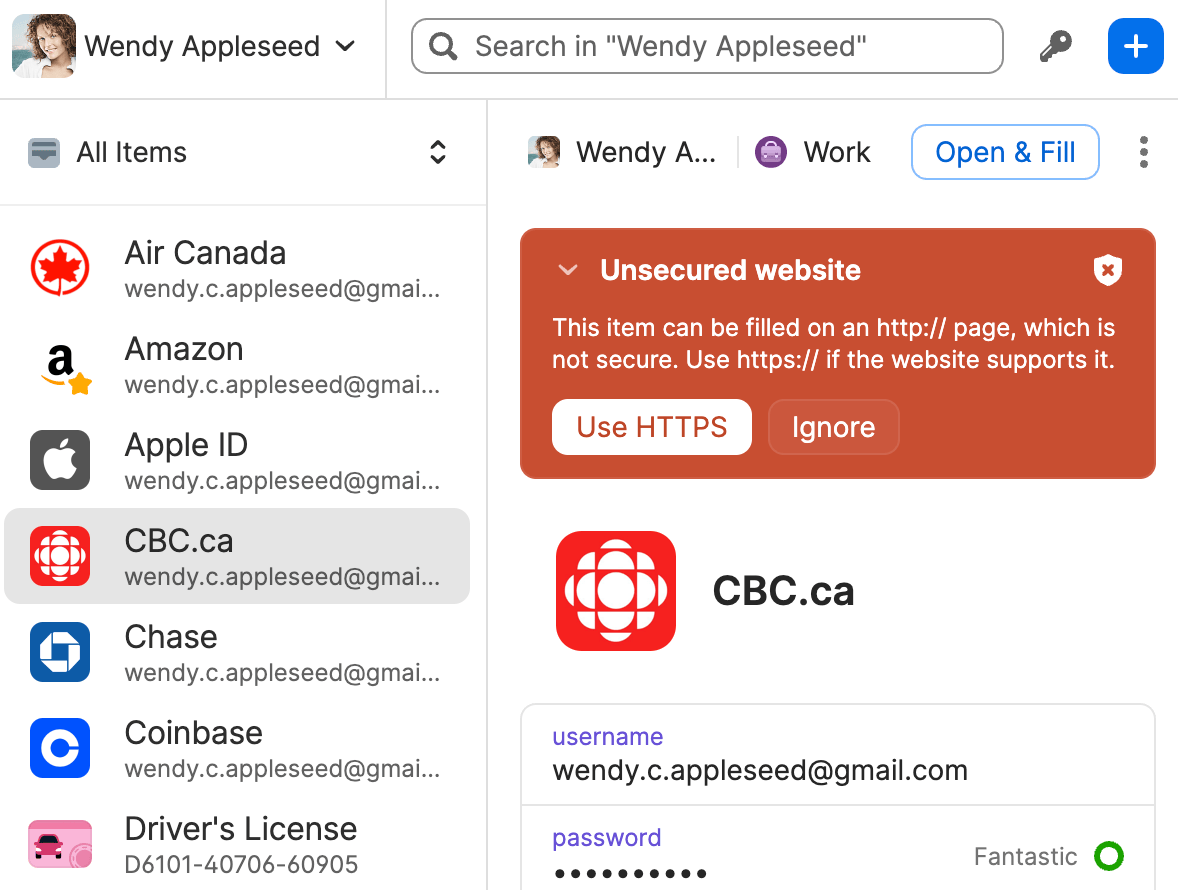The height and width of the screenshot is (890, 1178).
Task: Click the large CBC.ca logo in detail view
Action: (616, 591)
